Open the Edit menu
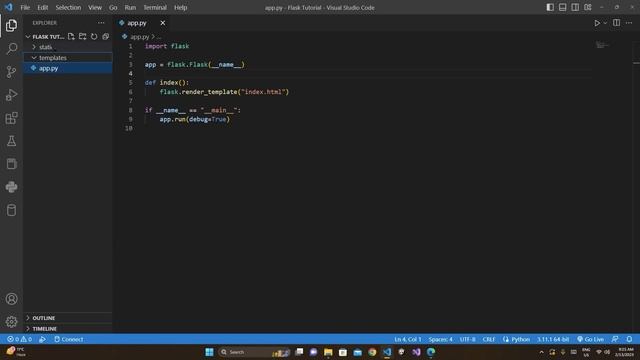 pos(42,7)
